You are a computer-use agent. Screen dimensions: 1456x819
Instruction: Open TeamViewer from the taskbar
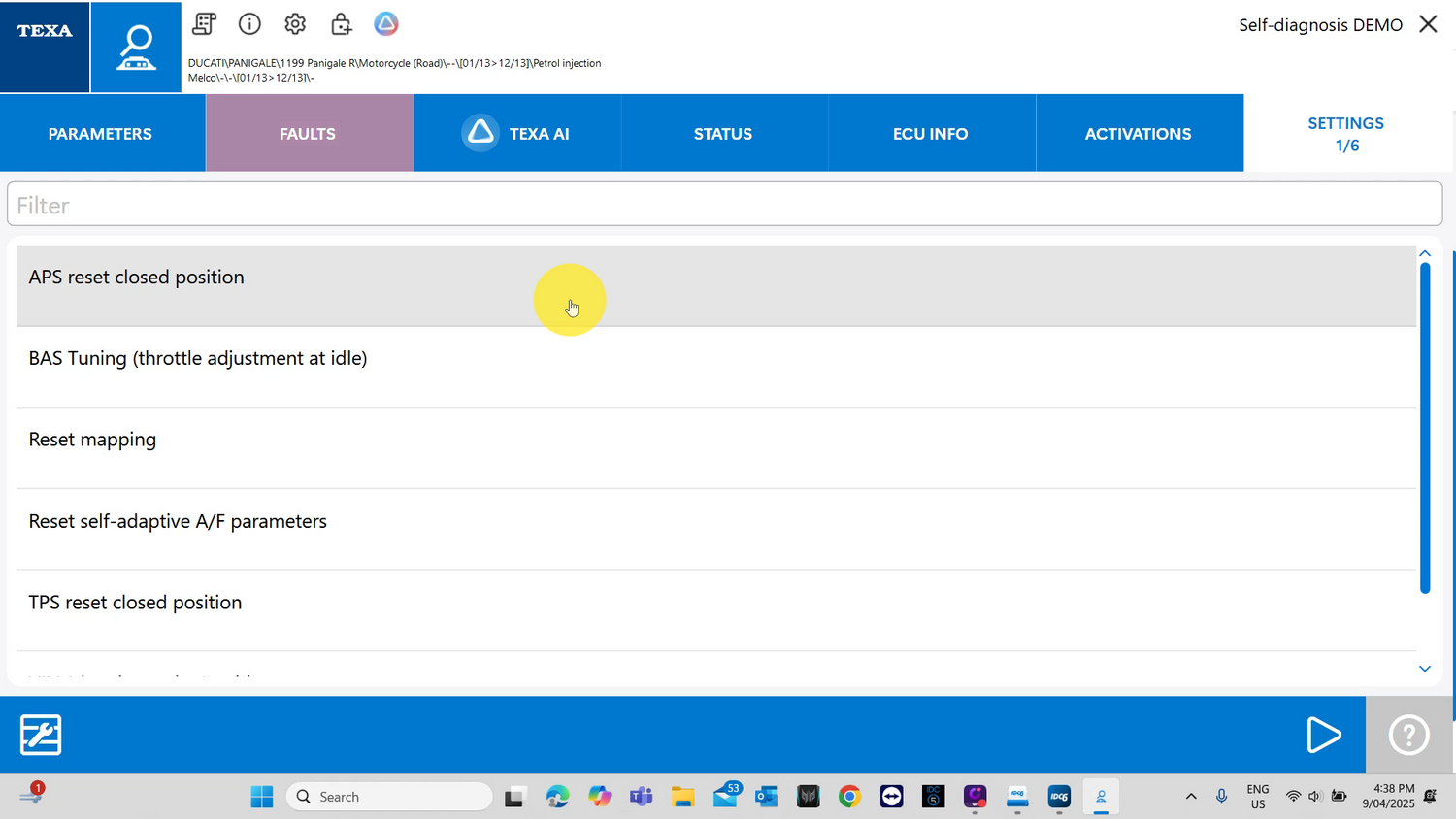pyautogui.click(x=891, y=797)
